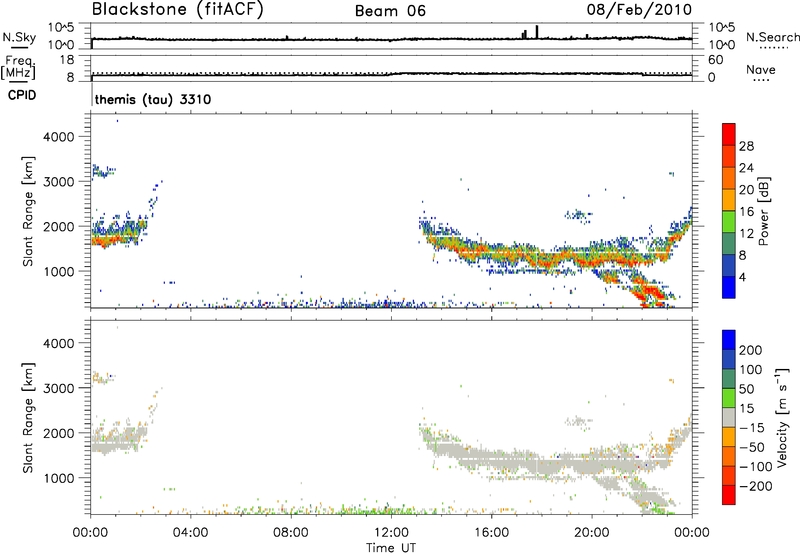Image resolution: width=800 pixels, height=554 pixels.
Task: Click the '18' tick on the frequency axis
Action: (66, 60)
